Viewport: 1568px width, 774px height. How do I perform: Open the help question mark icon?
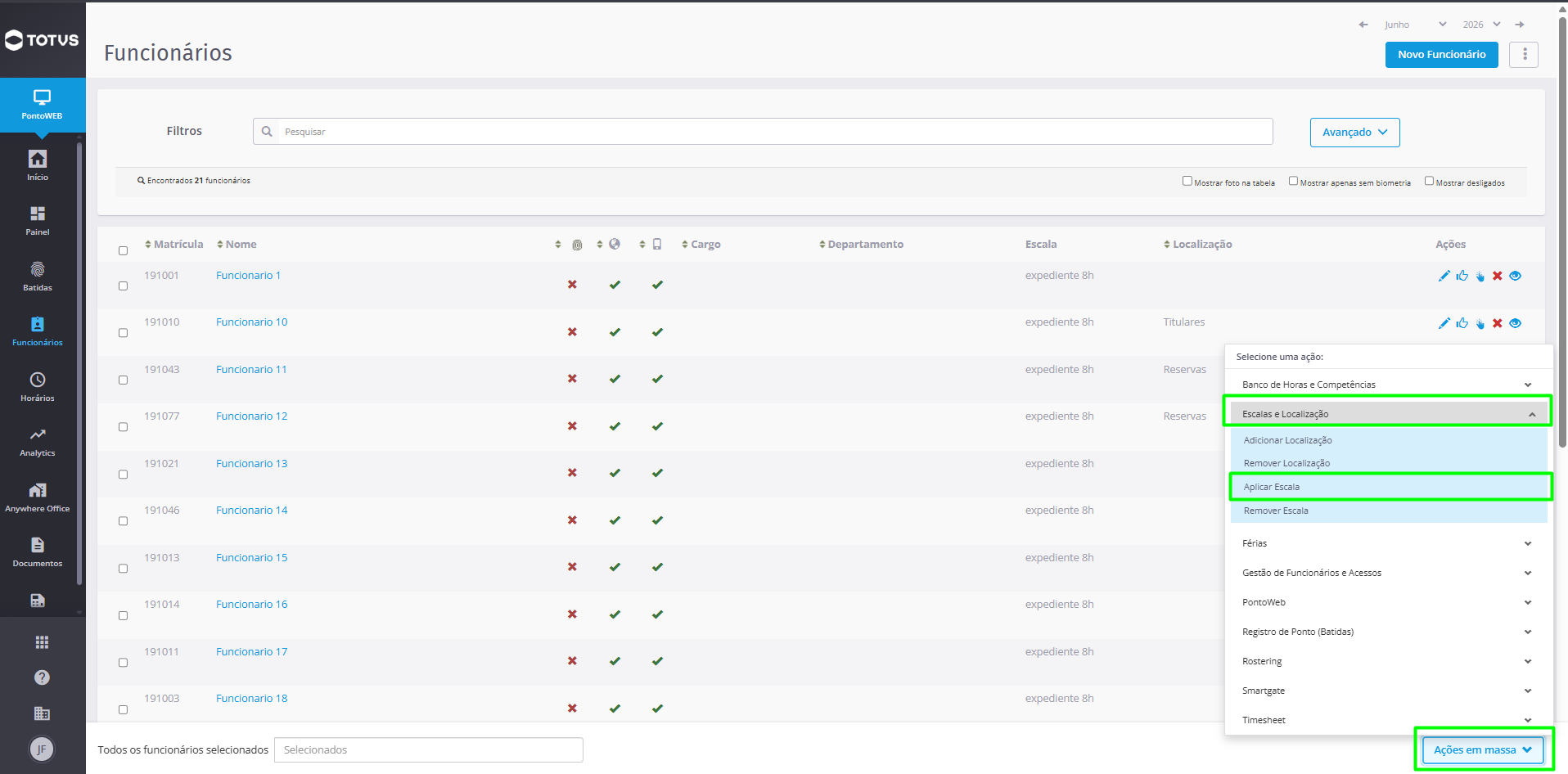pyautogui.click(x=42, y=677)
